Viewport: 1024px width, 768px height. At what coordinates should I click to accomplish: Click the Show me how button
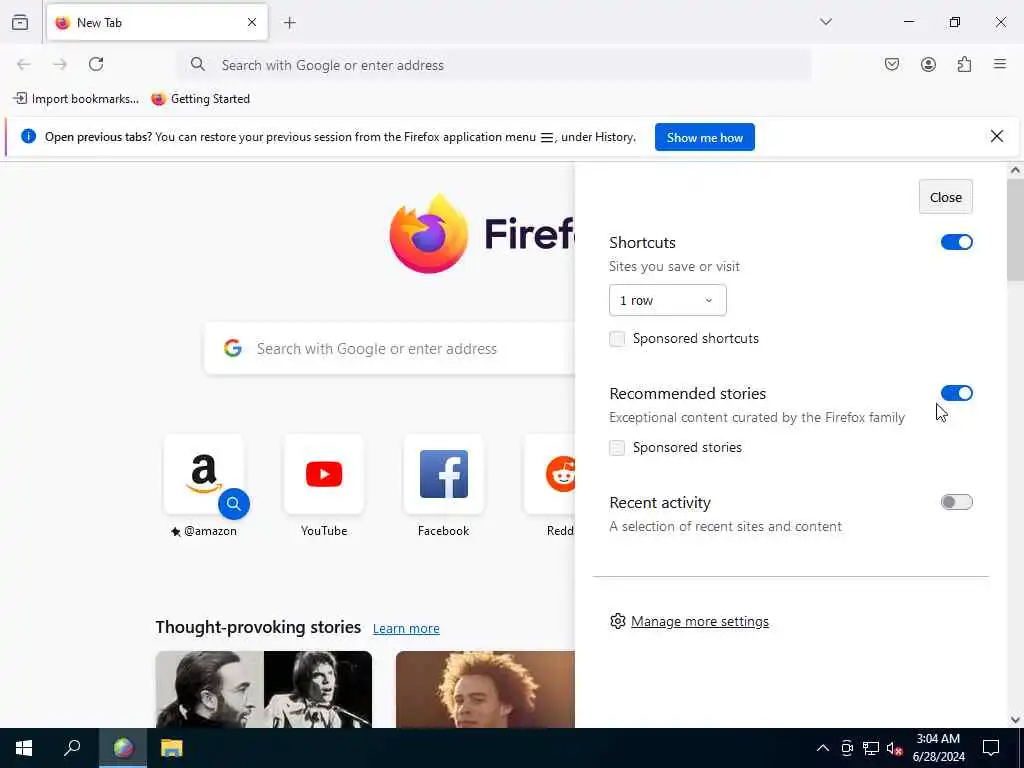[705, 137]
